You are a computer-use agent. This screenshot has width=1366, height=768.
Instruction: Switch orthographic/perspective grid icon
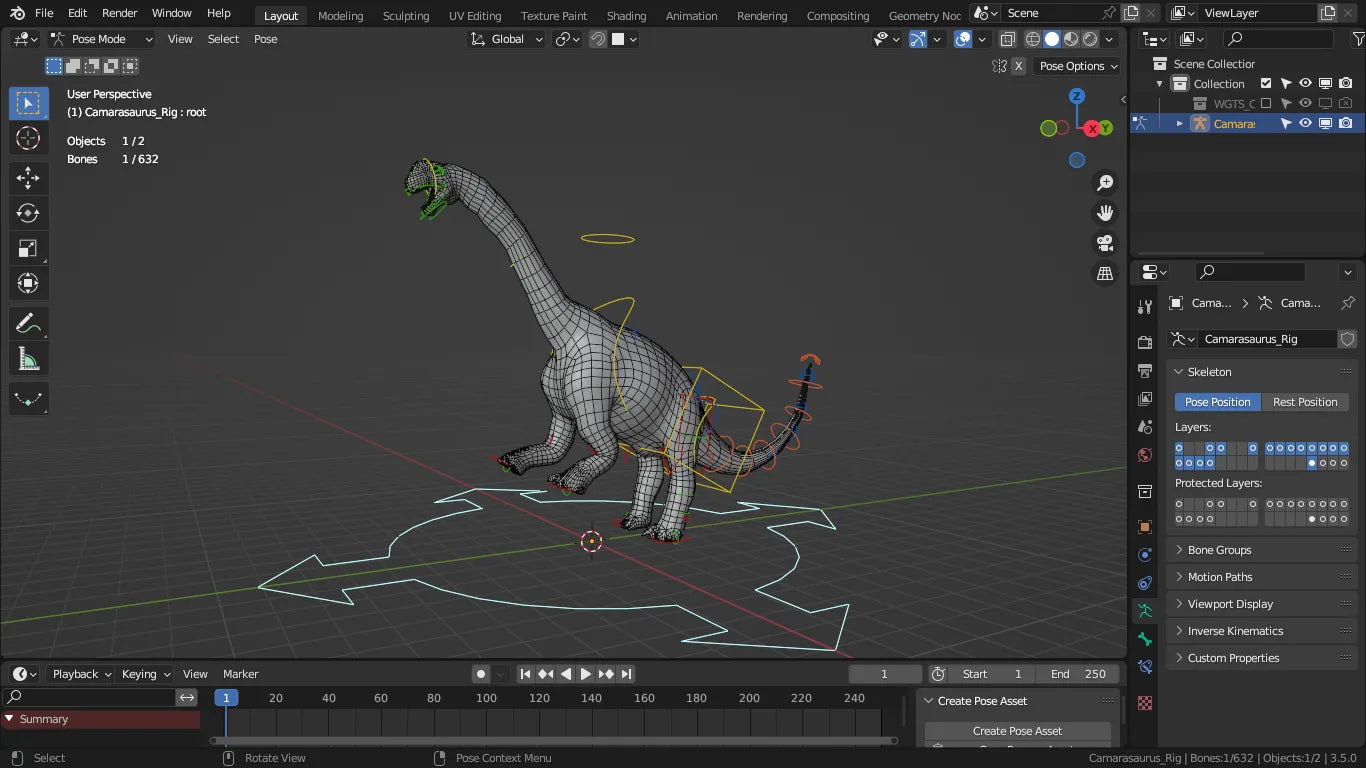click(x=1105, y=273)
